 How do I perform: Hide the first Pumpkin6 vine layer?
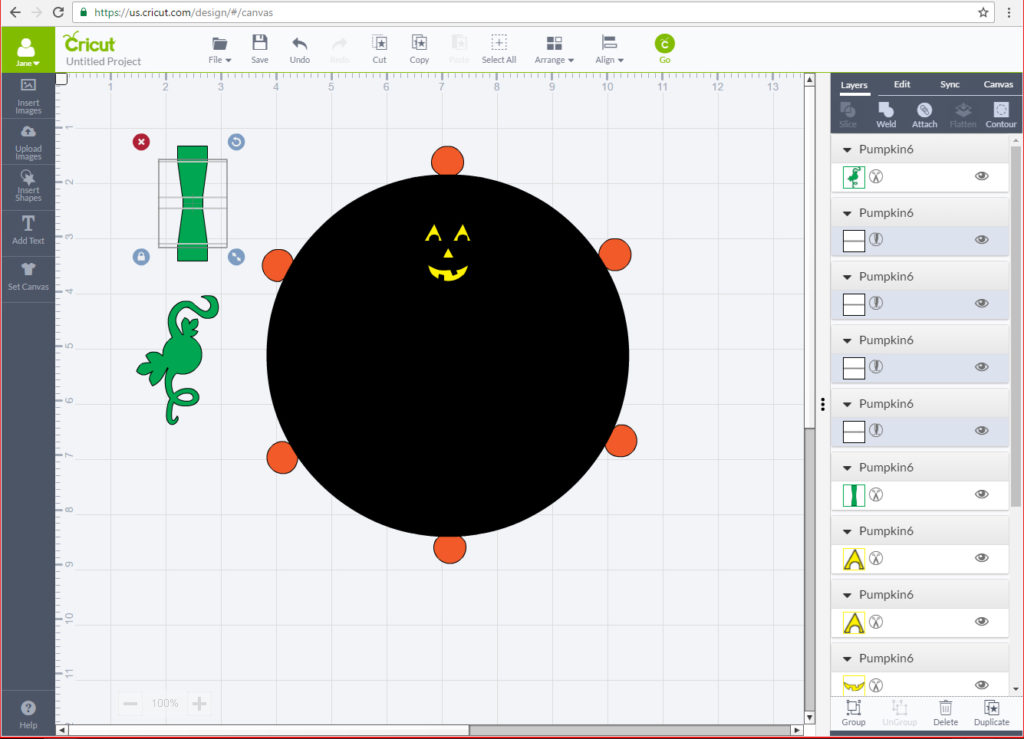[981, 176]
